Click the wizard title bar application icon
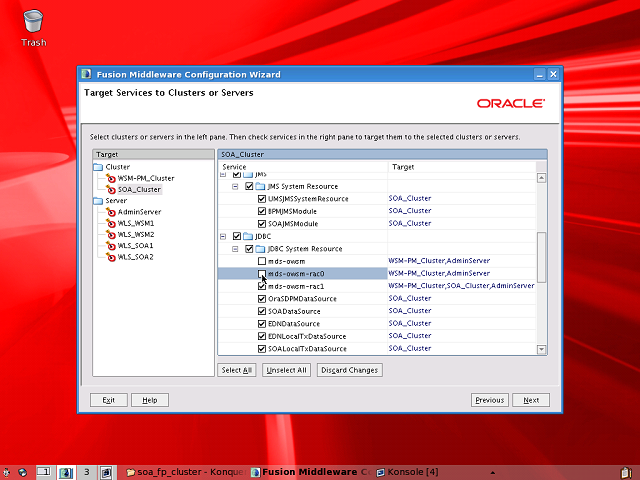This screenshot has width=640, height=480. coord(86,74)
